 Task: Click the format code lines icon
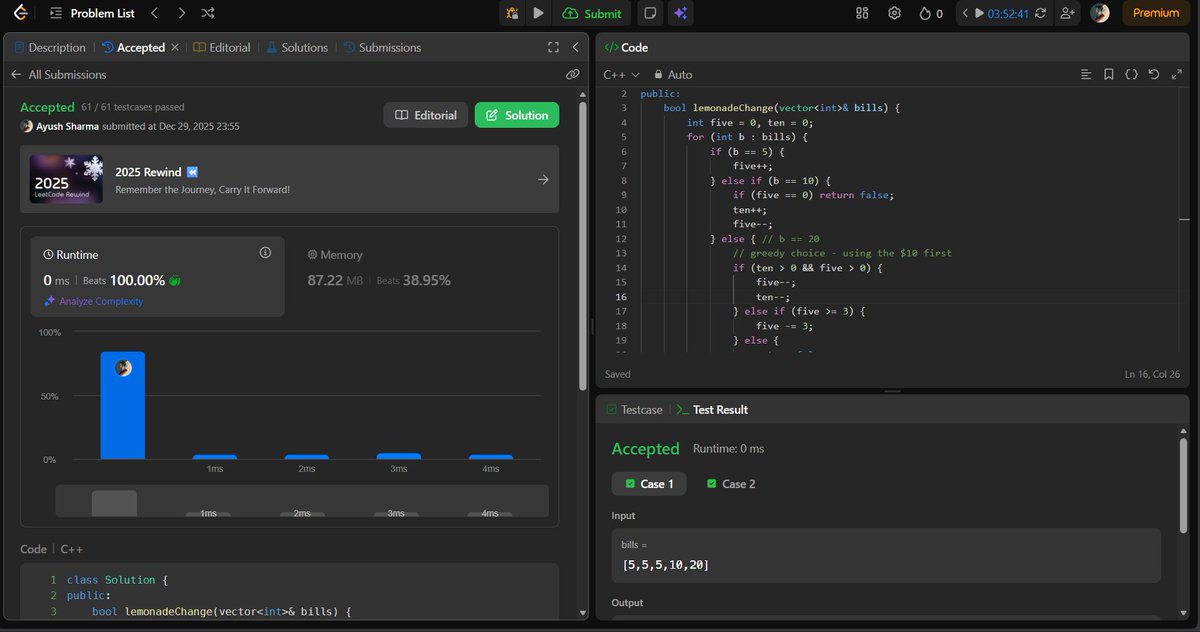[1087, 74]
